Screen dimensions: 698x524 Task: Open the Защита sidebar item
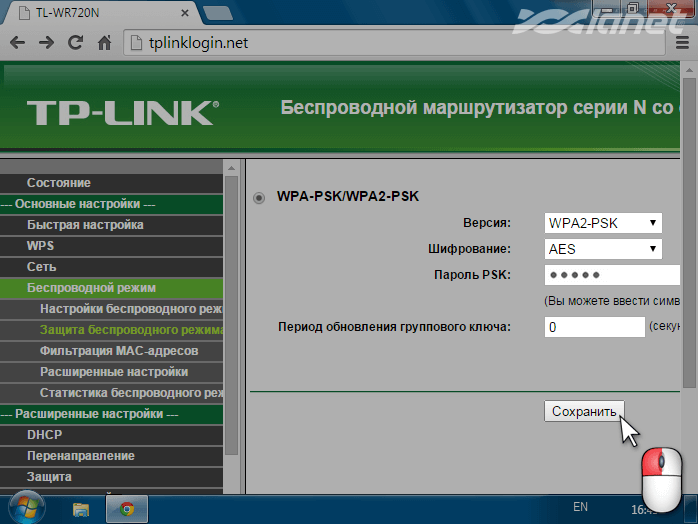pyautogui.click(x=111, y=477)
